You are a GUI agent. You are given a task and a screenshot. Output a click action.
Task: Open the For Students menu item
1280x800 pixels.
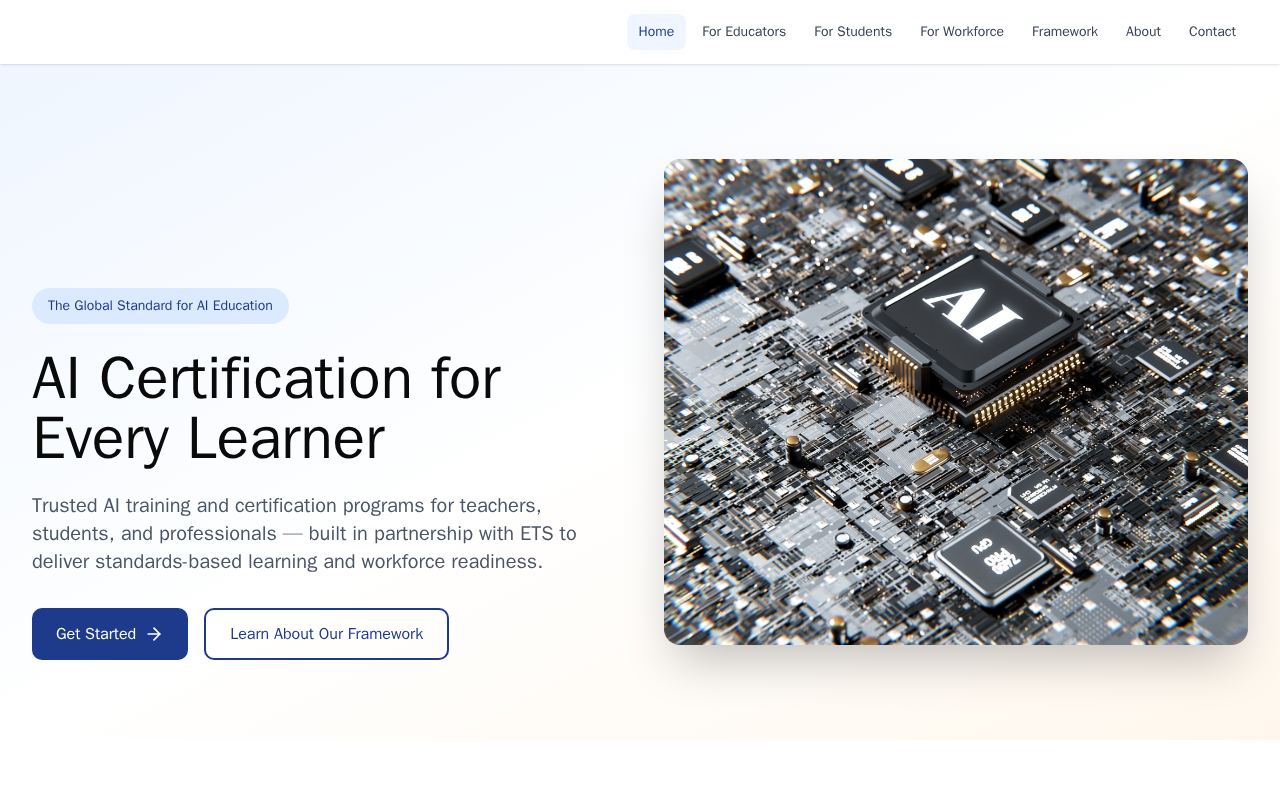(853, 32)
